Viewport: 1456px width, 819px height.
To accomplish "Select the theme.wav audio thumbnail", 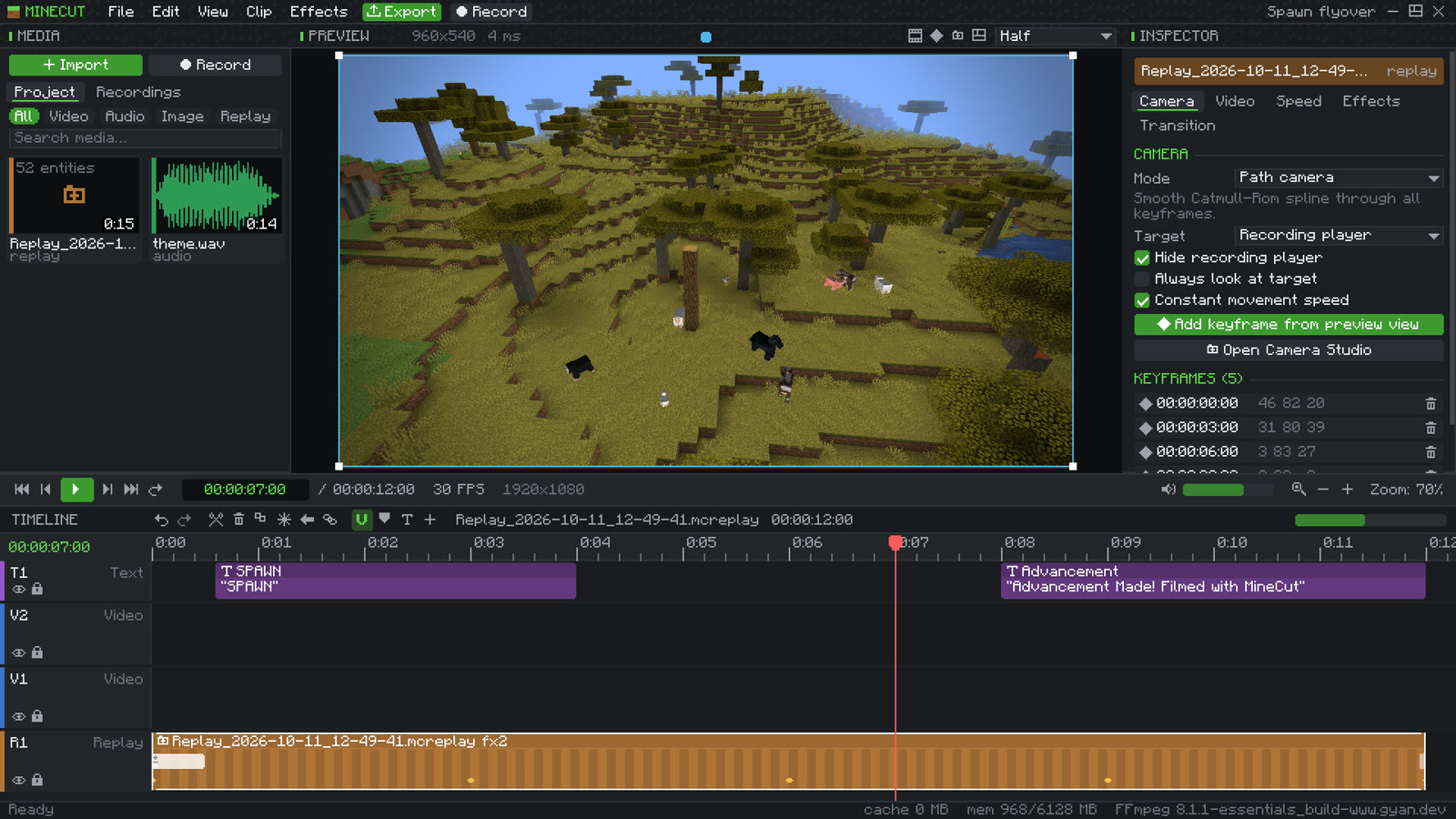I will [x=217, y=196].
